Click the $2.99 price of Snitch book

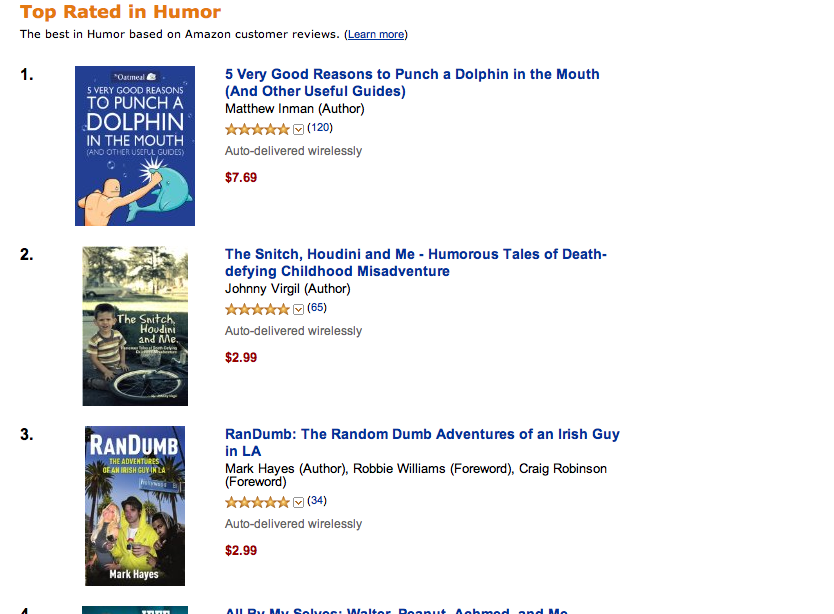241,358
